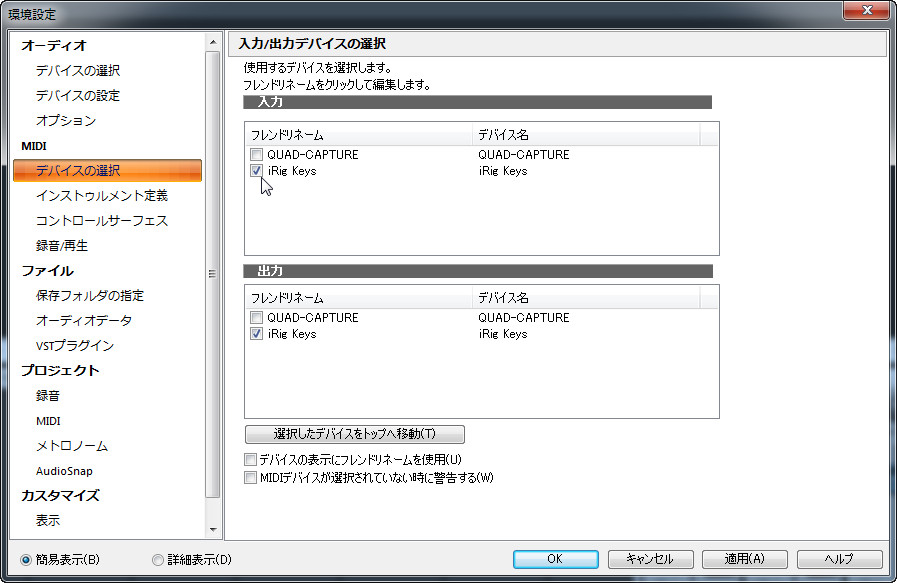Viewport: 897px width, 583px height.
Task: Click デバイス名 column header in 出力 list
Action: coord(586,298)
